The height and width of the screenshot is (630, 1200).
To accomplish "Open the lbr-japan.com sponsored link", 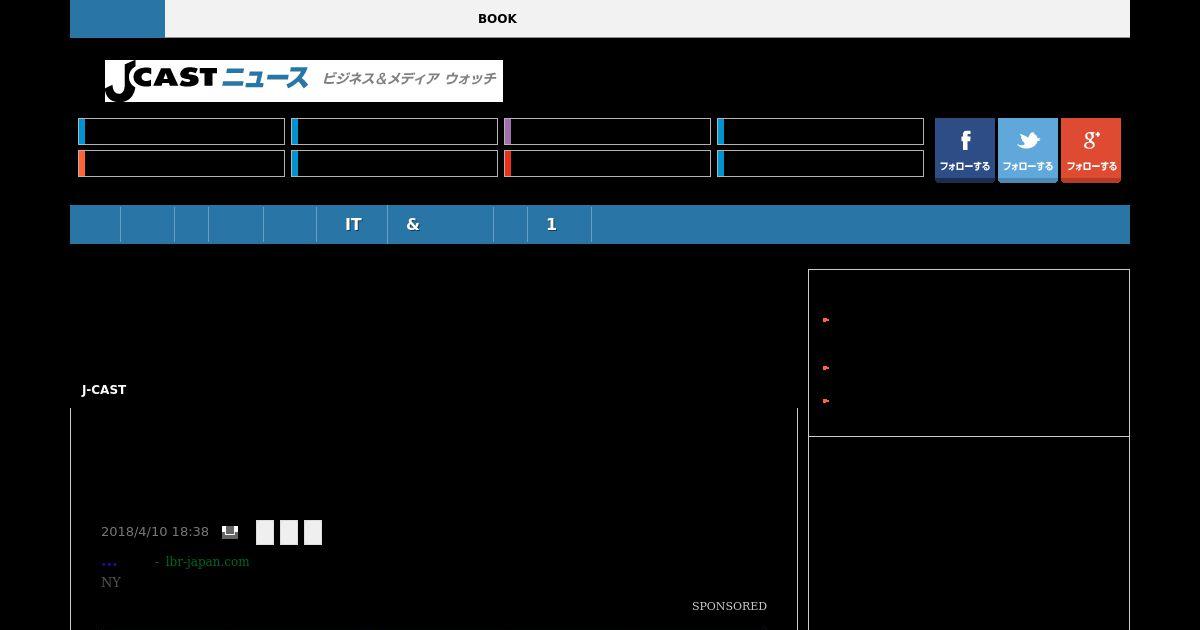I will (x=207, y=561).
